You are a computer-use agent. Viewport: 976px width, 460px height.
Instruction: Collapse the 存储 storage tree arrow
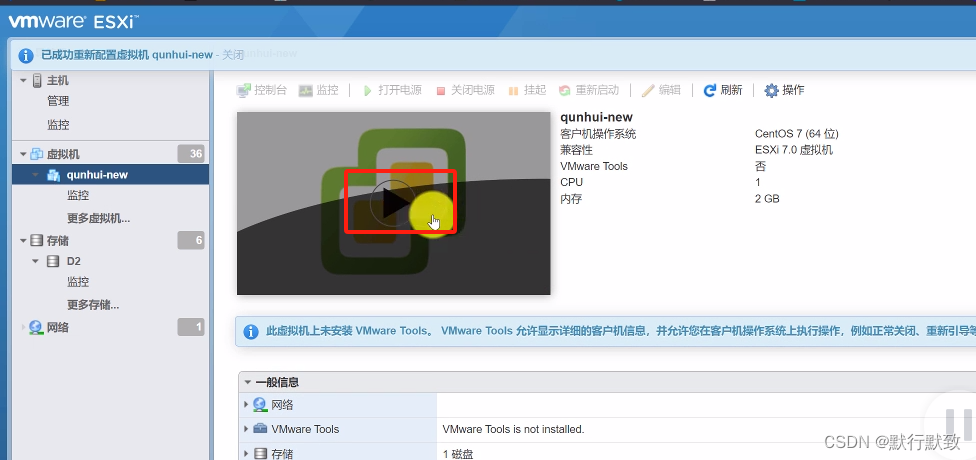click(x=23, y=240)
